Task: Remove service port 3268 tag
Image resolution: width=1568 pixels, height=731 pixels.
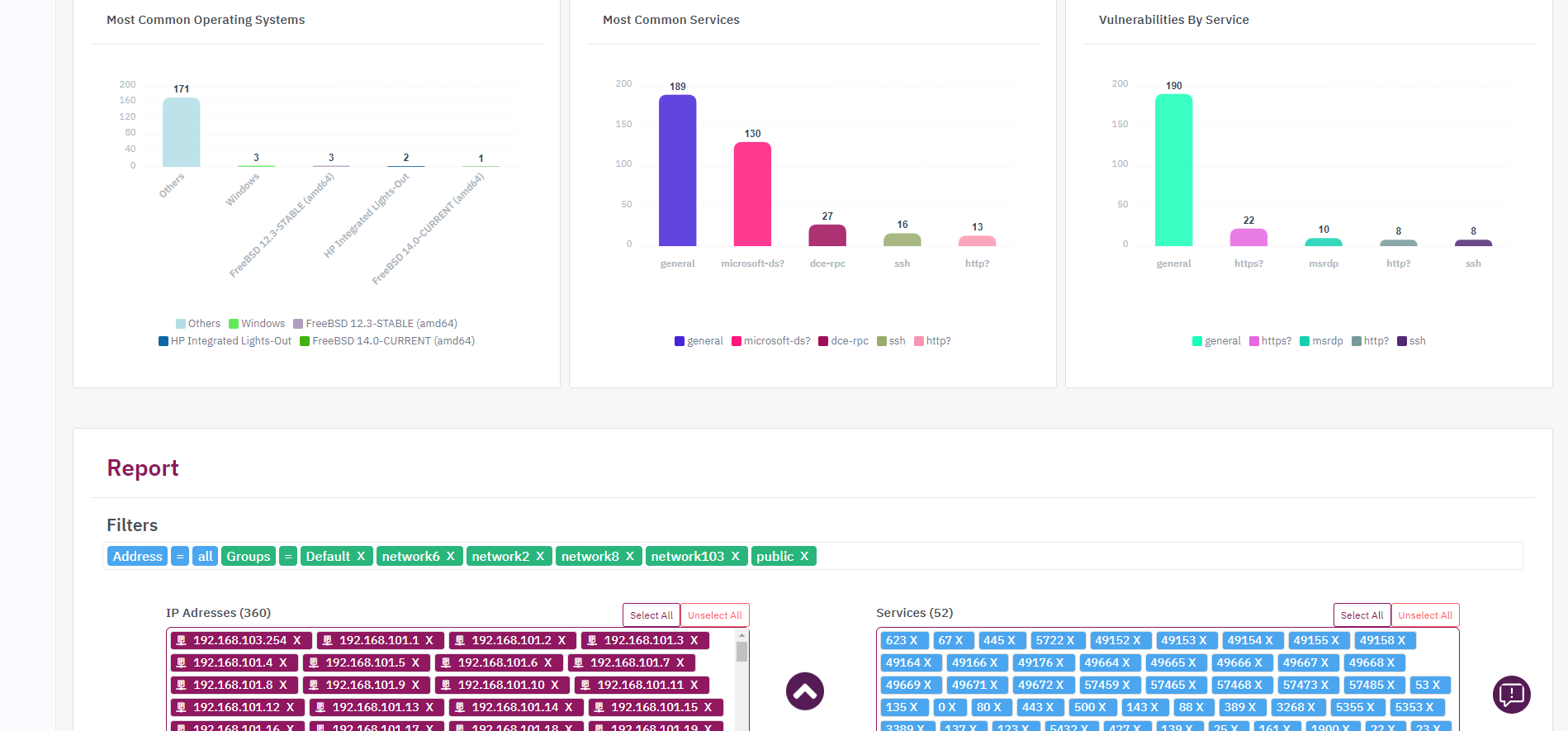Action: 1311,707
